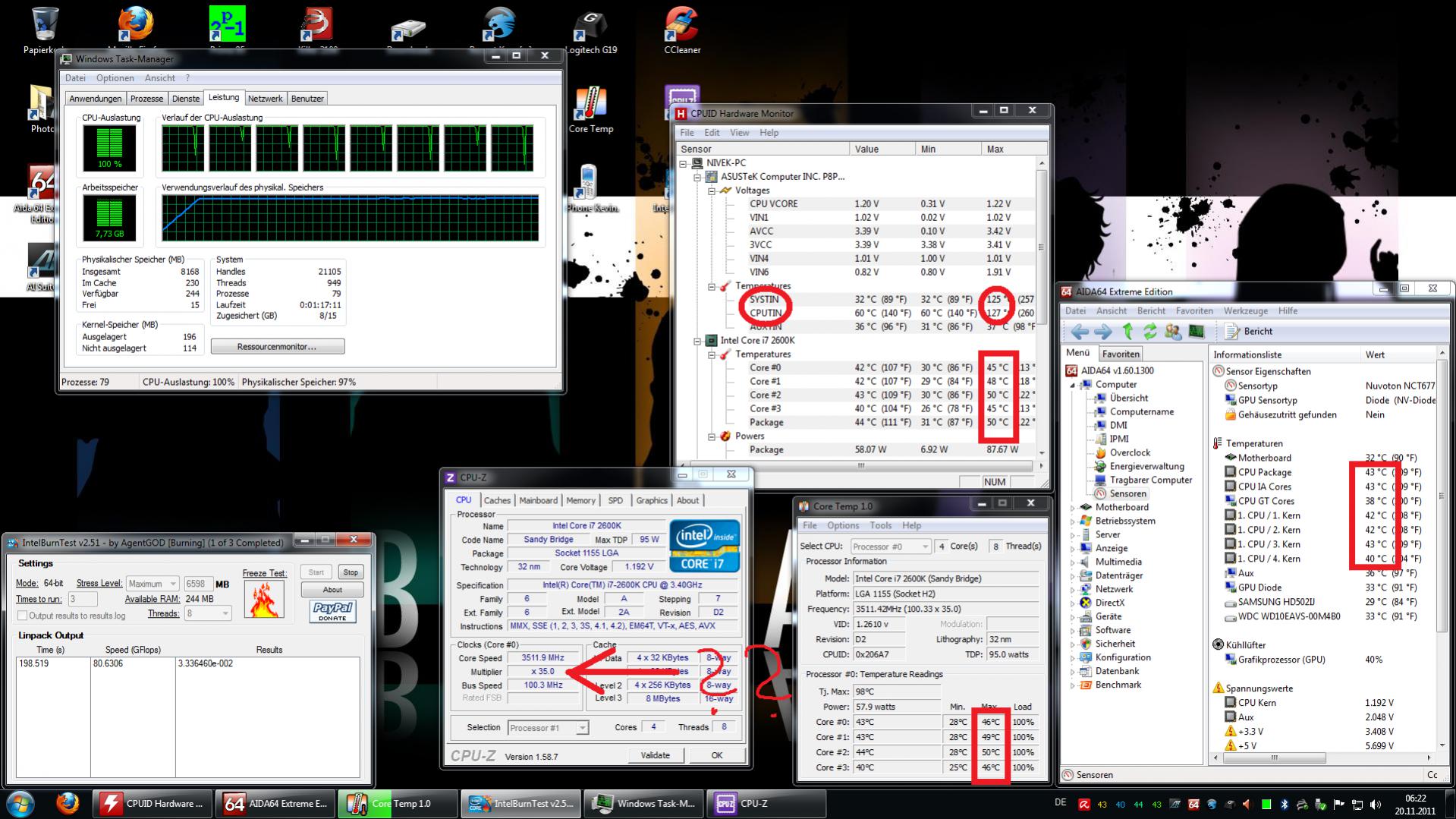Open the CCleaner desktop icon
Screen dimensions: 1456x819
point(681,30)
